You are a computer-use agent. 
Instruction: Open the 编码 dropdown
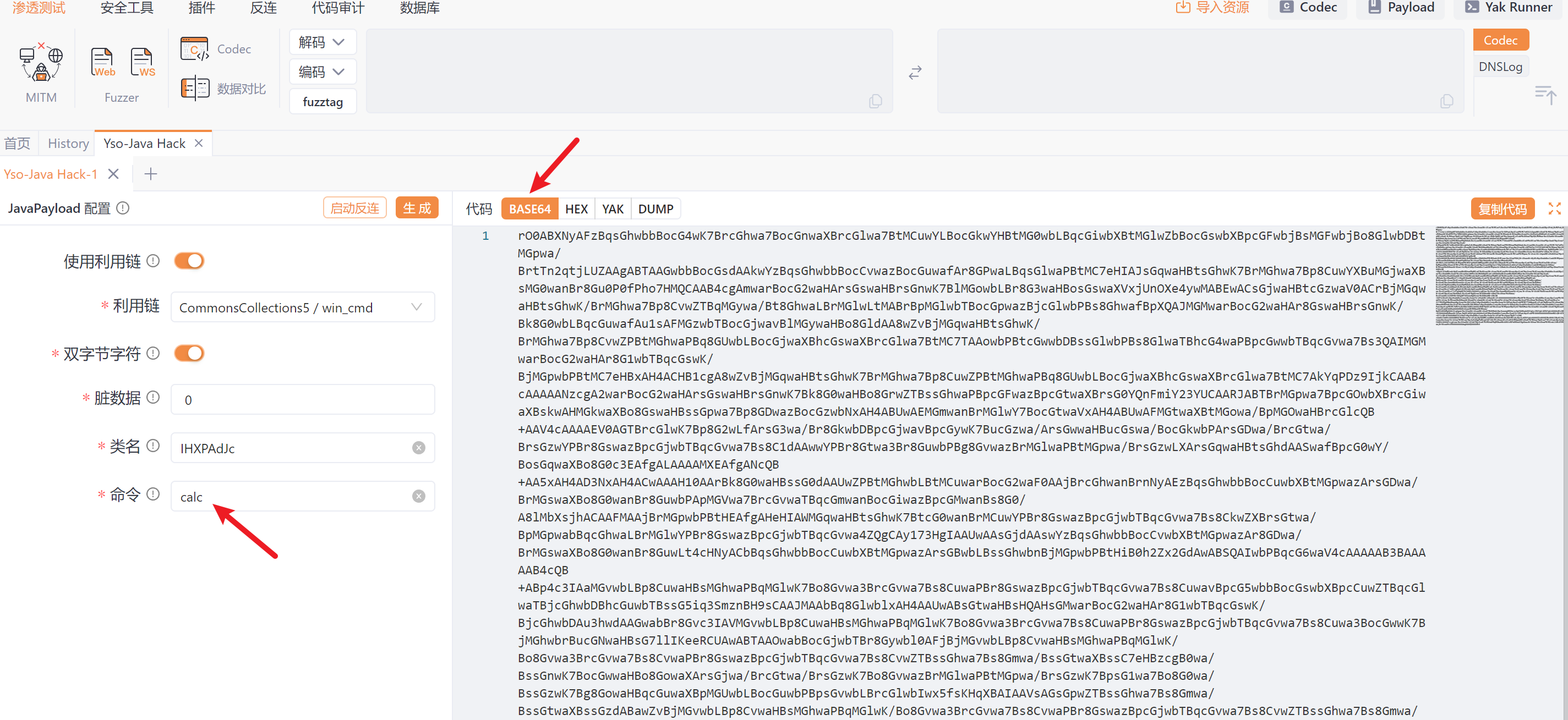click(x=322, y=73)
